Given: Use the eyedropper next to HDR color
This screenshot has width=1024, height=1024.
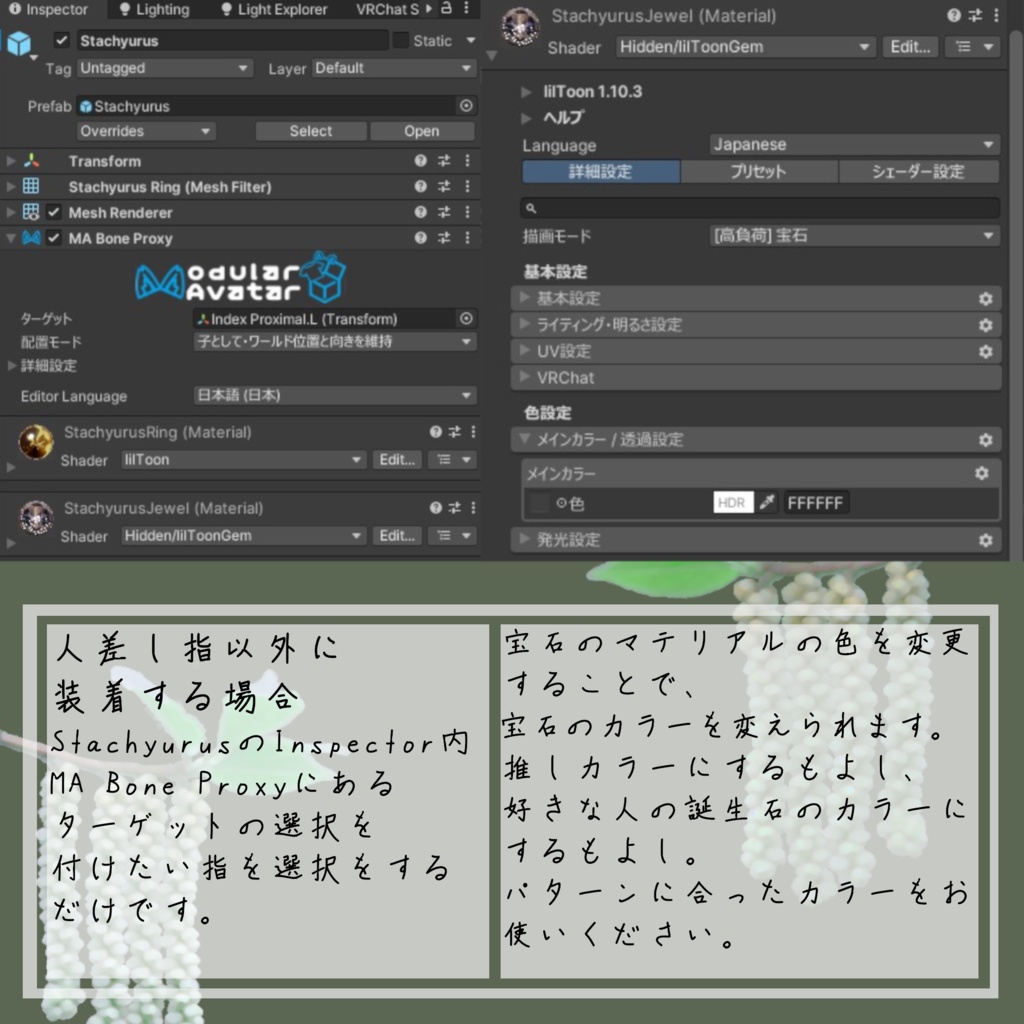Looking at the screenshot, I should click(767, 502).
